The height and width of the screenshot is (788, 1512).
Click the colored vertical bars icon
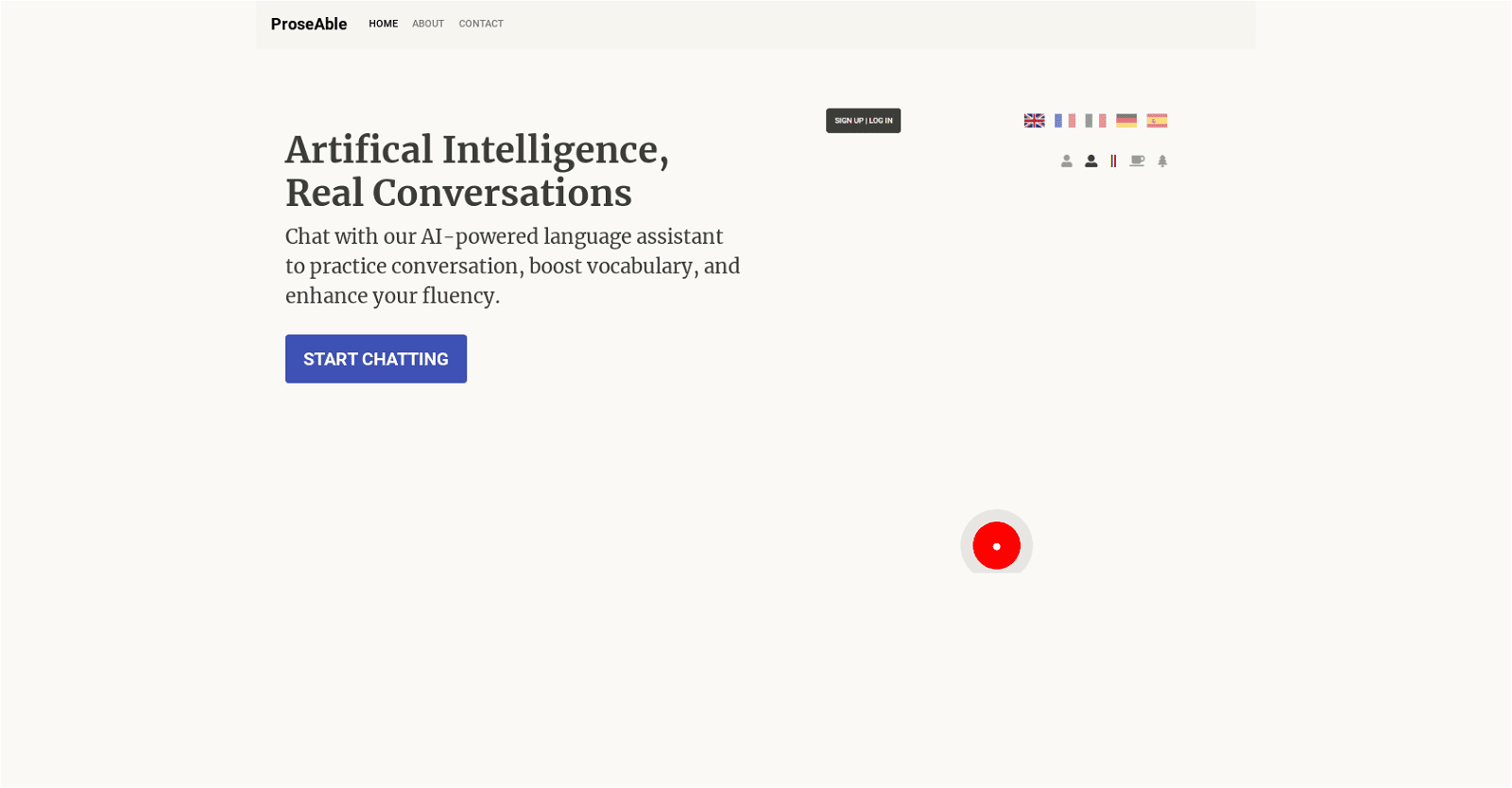point(1113,162)
